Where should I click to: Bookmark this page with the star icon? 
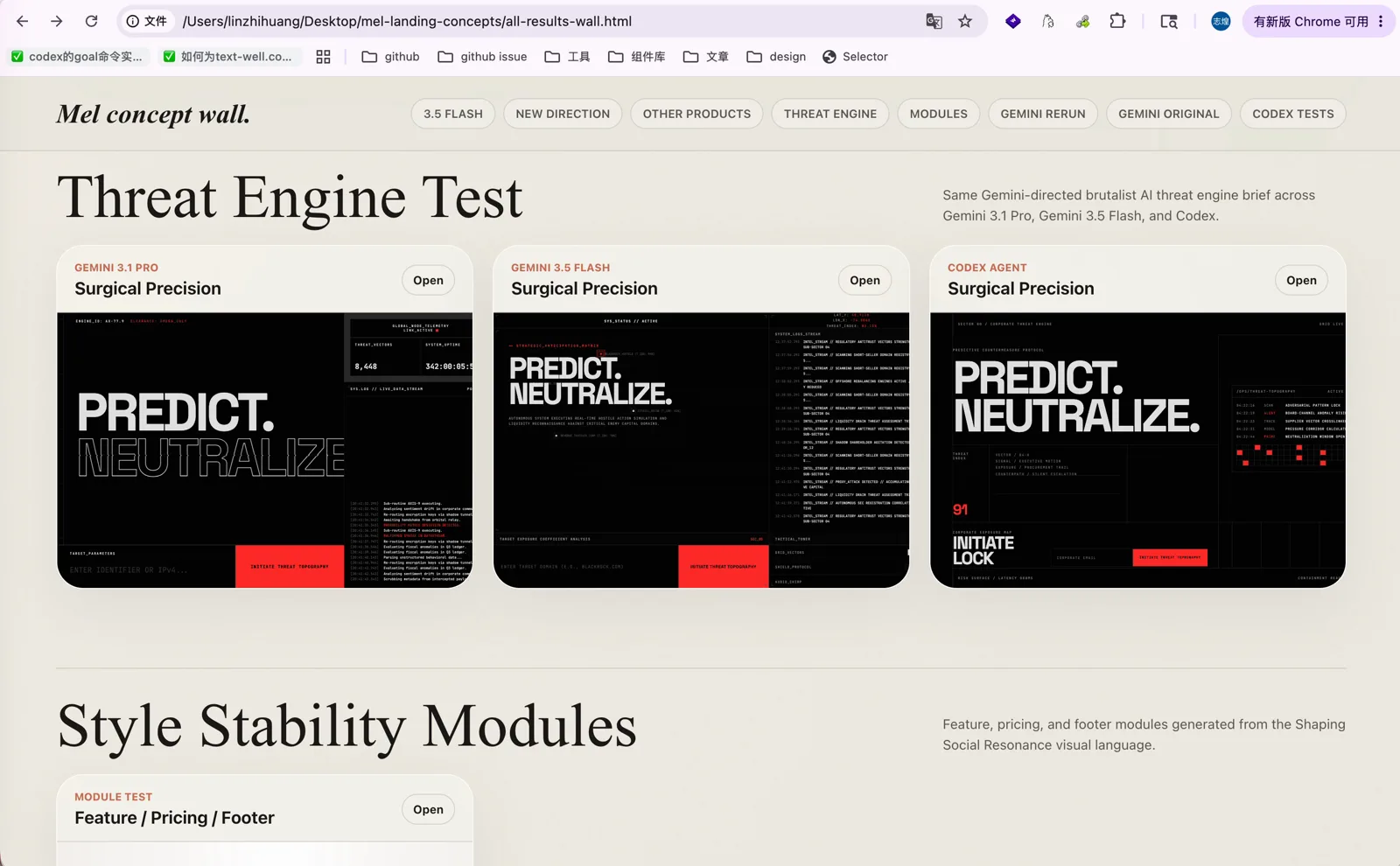coord(965,21)
